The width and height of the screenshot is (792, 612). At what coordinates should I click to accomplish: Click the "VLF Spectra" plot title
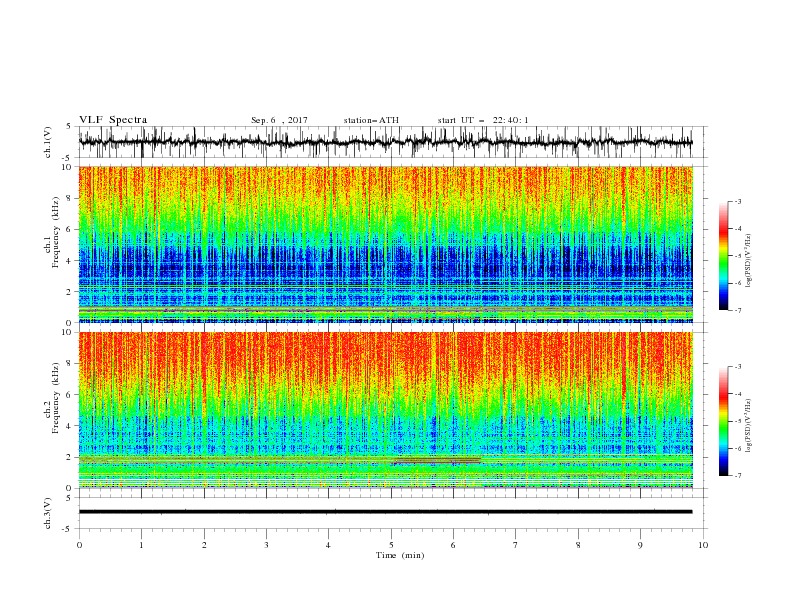(x=113, y=120)
